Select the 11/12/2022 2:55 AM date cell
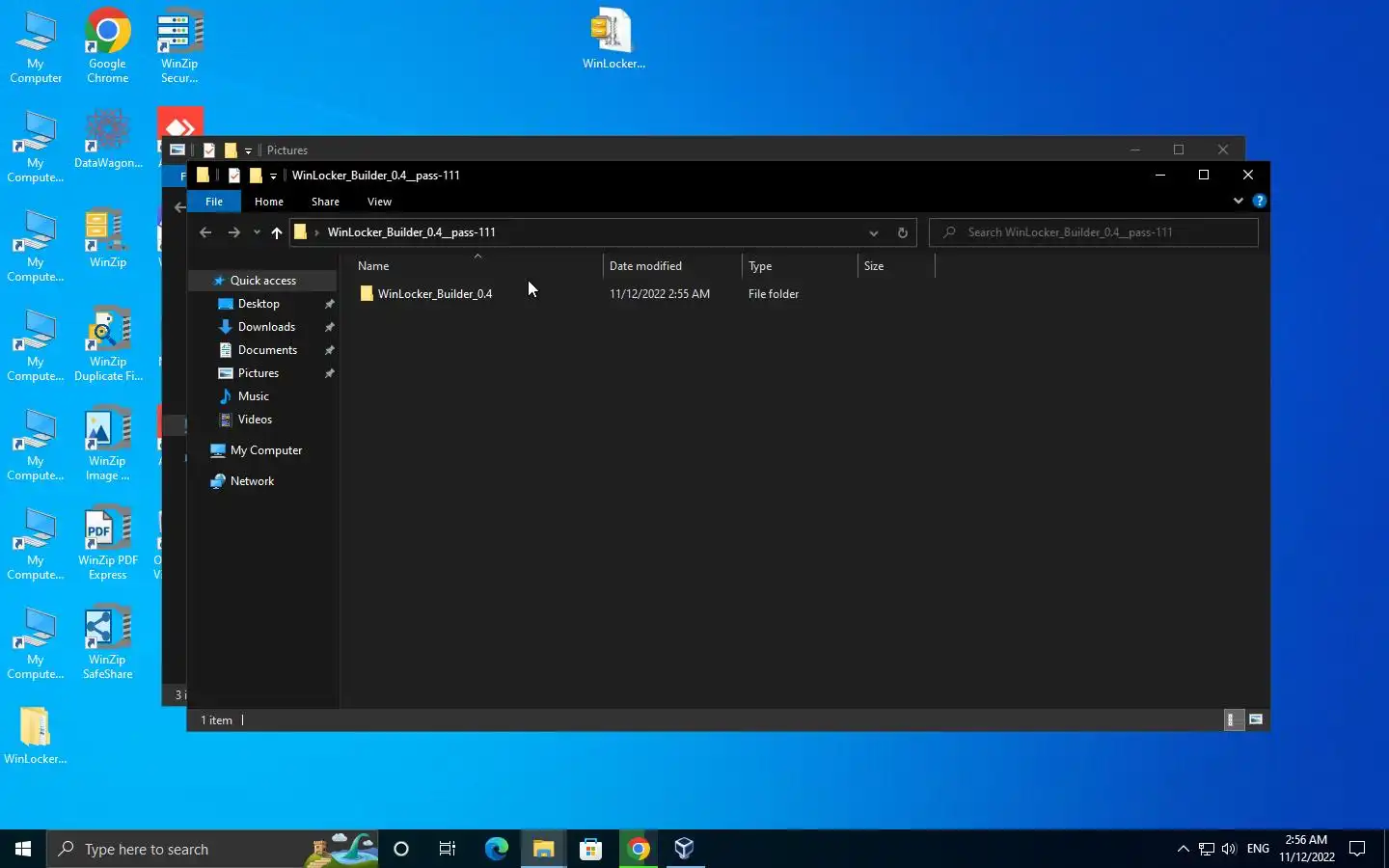1389x868 pixels. point(660,294)
